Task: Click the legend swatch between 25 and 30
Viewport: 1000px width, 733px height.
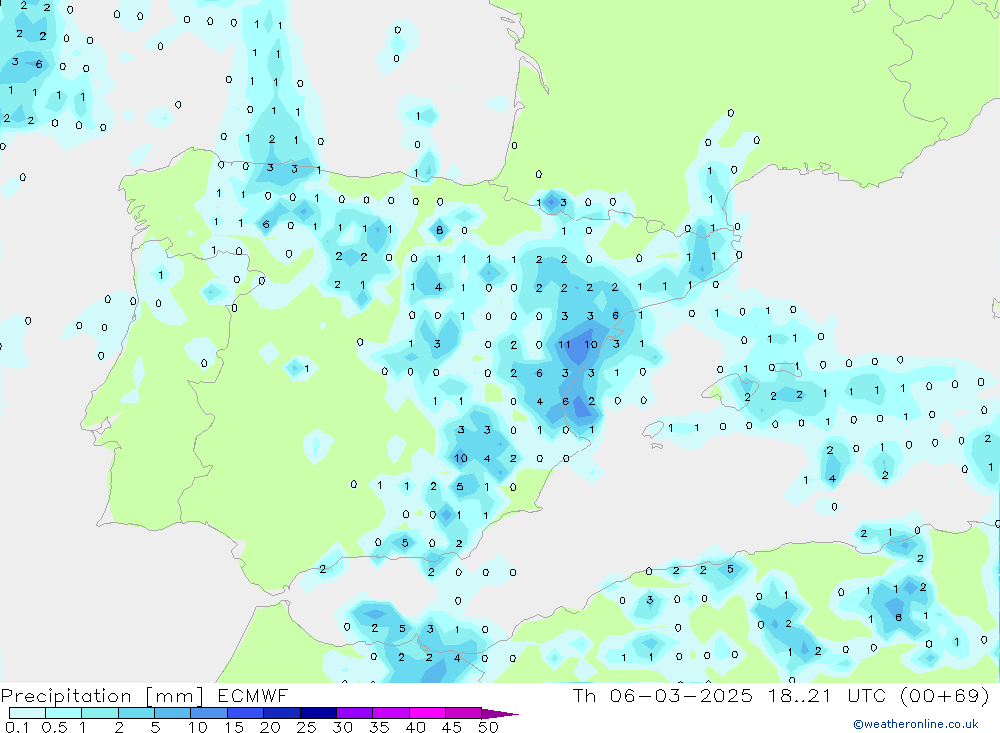Action: [x=318, y=713]
